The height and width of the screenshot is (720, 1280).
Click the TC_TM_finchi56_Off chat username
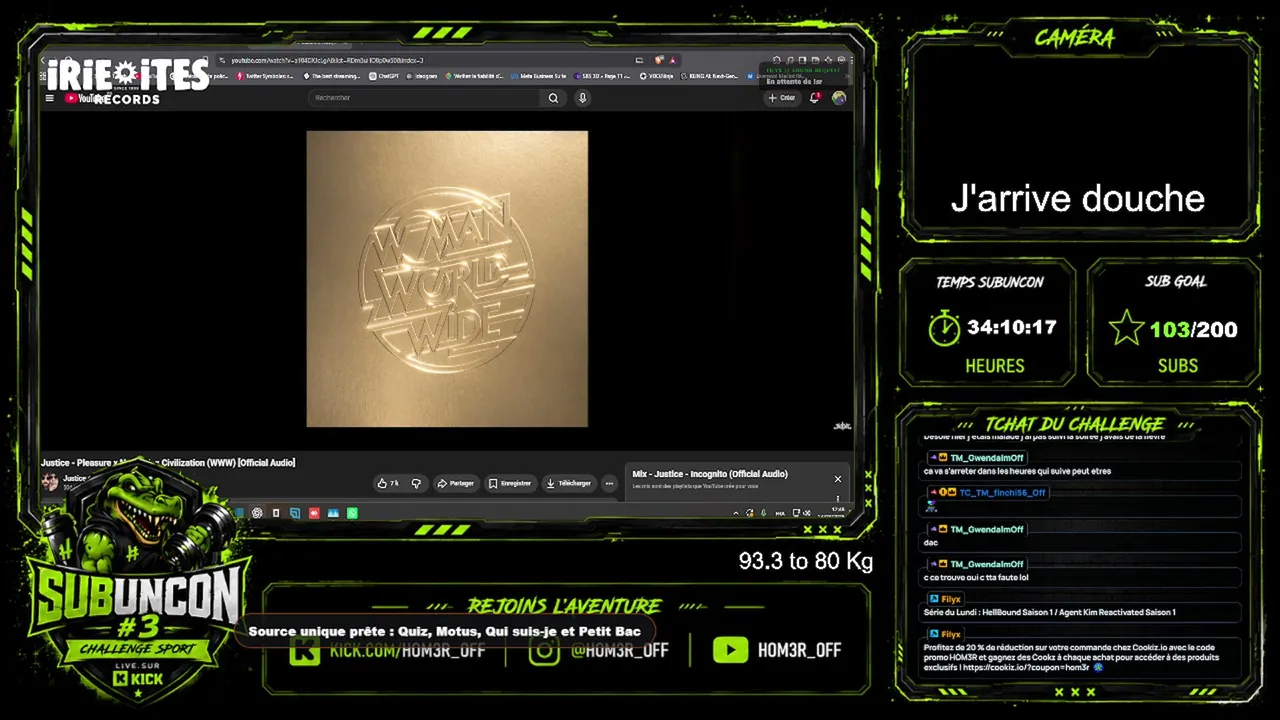(x=1002, y=493)
